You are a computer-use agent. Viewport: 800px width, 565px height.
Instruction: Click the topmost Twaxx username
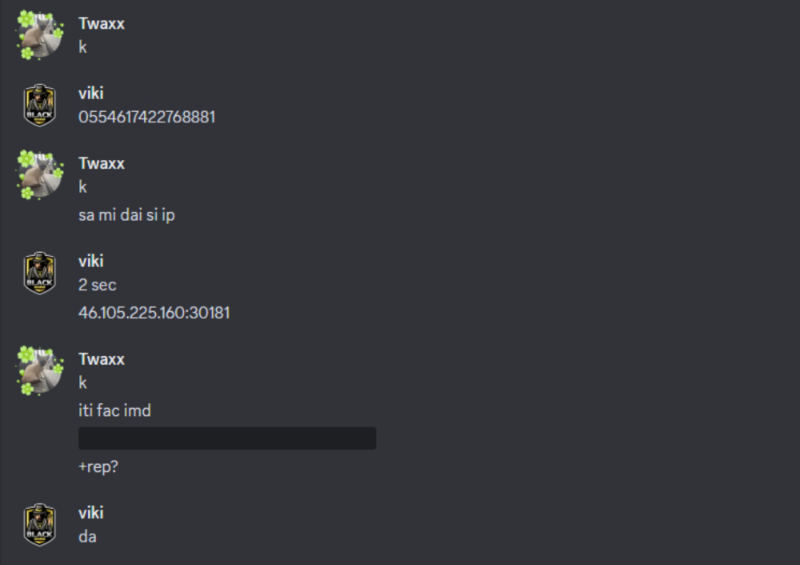pos(102,24)
